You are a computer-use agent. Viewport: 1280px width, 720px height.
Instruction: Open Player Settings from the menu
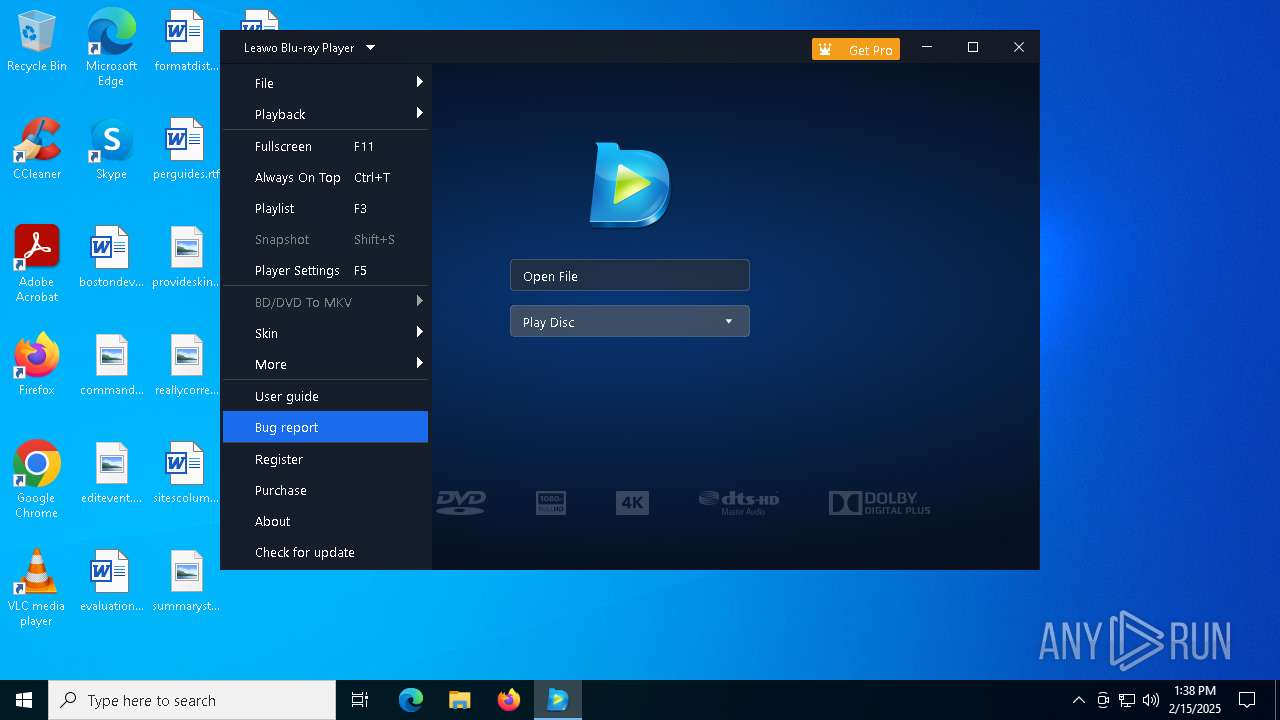click(x=326, y=270)
